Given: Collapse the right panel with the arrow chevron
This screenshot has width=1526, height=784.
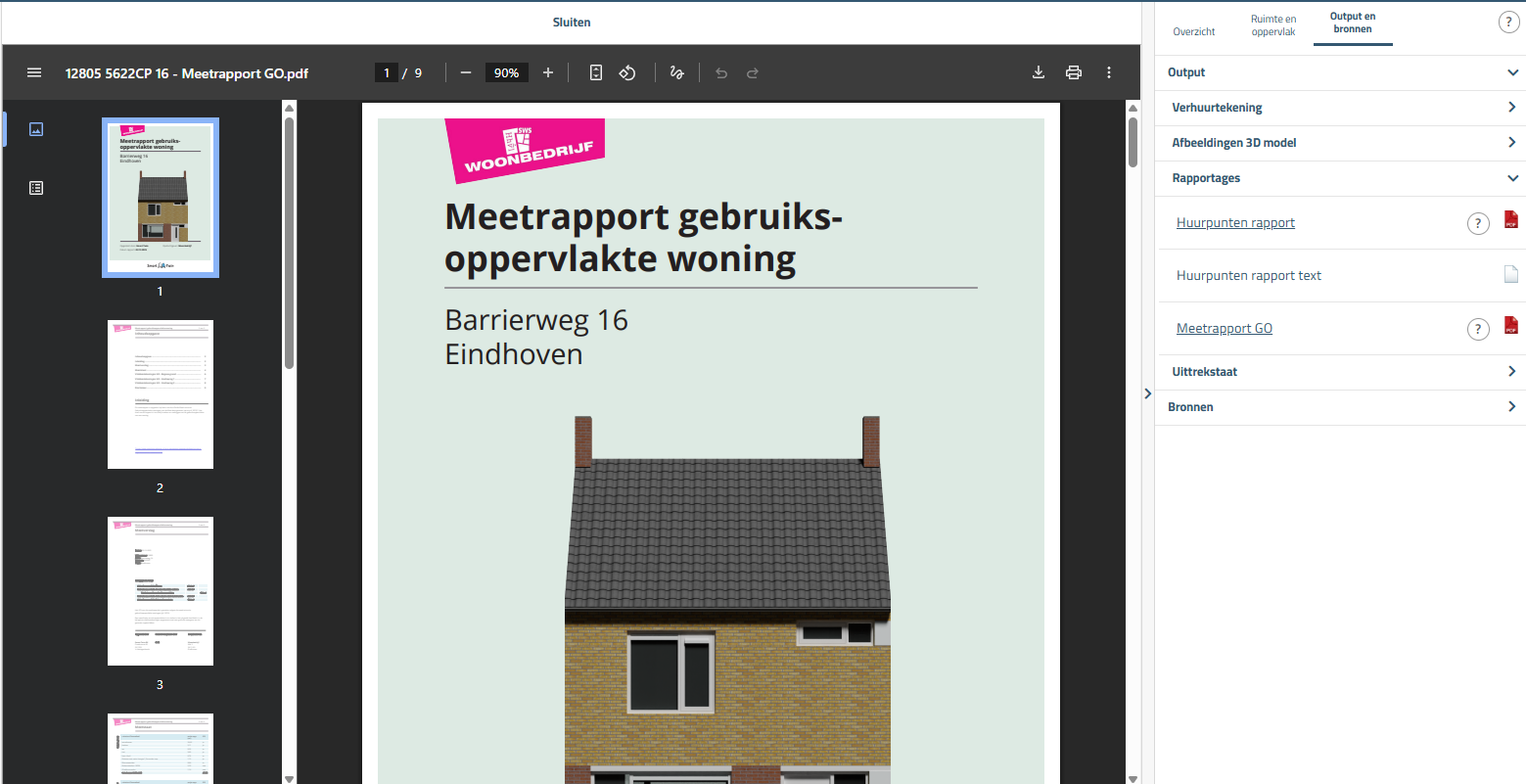Looking at the screenshot, I should point(1148,393).
